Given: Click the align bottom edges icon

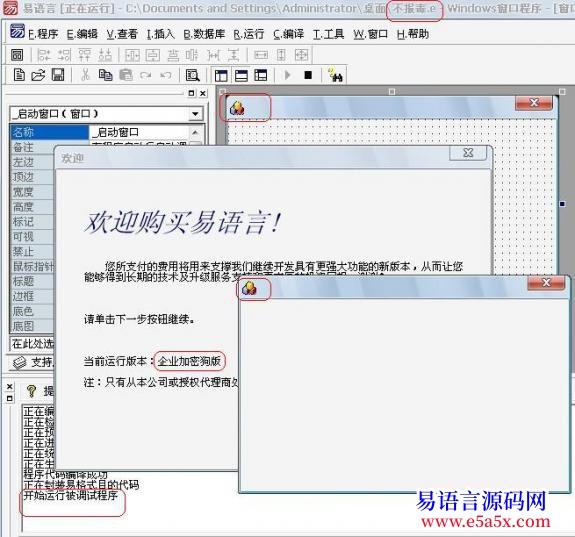Looking at the screenshot, I should pyautogui.click(x=105, y=55).
